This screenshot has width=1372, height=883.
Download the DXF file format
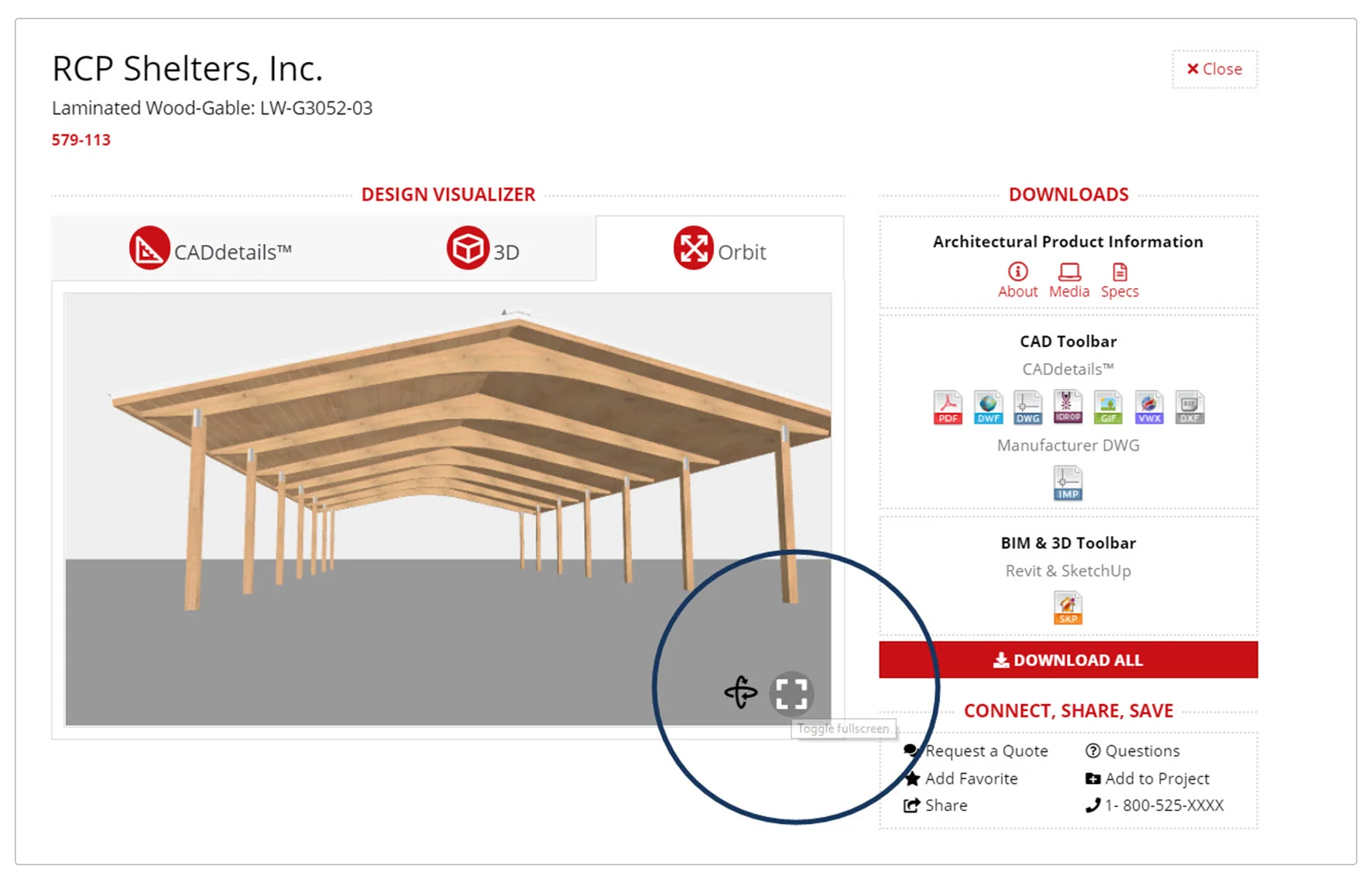(x=1189, y=407)
